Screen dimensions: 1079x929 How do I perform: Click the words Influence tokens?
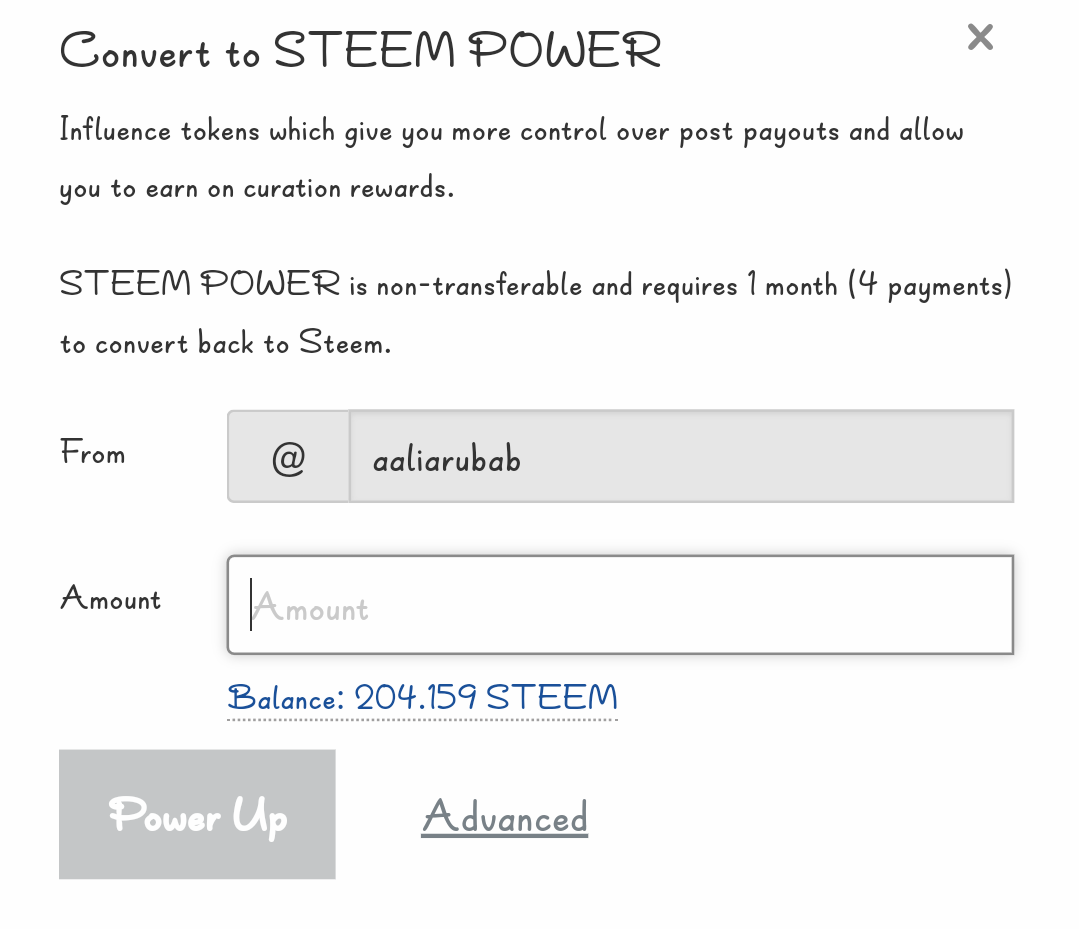(x=158, y=131)
